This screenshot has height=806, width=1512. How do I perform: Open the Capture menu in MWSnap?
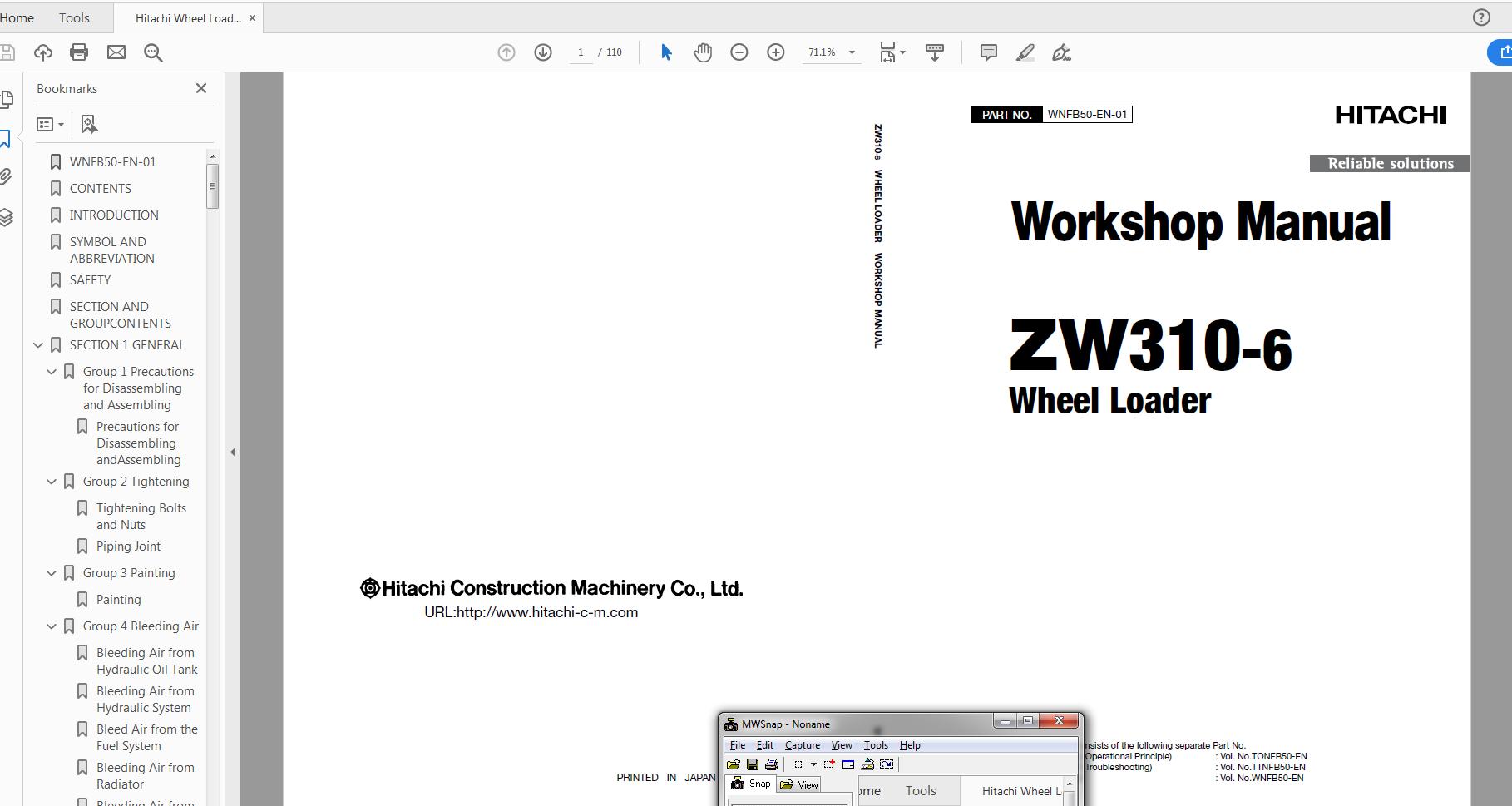coord(802,744)
